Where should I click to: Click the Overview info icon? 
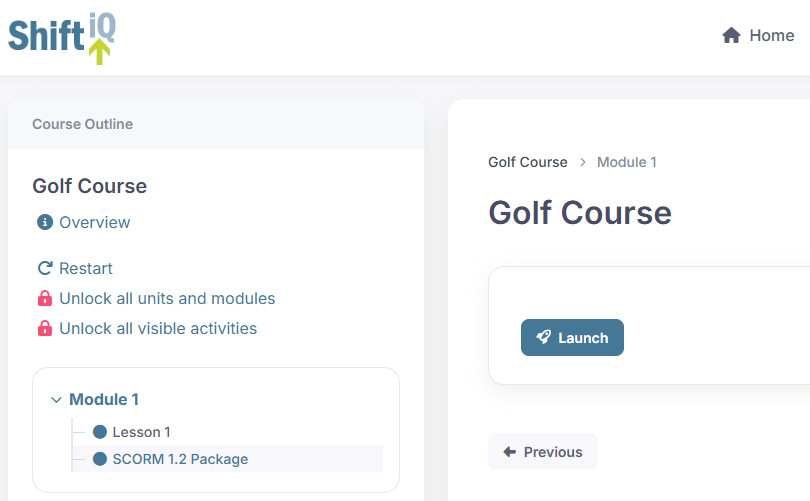[x=44, y=222]
